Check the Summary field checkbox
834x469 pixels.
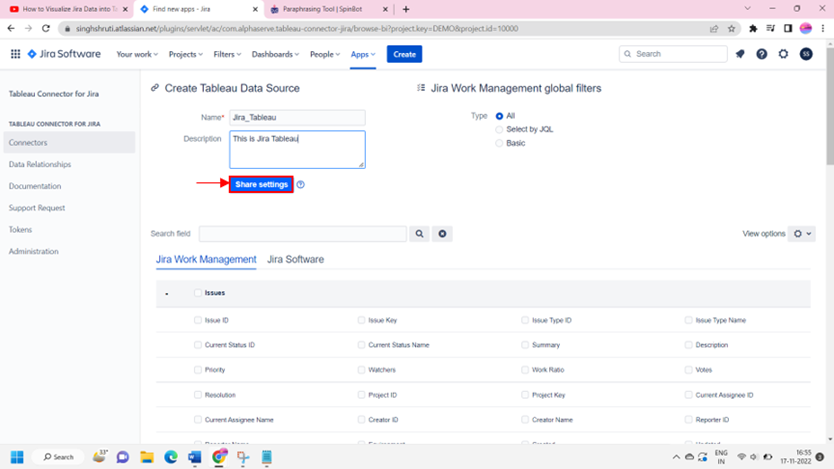pyautogui.click(x=525, y=345)
